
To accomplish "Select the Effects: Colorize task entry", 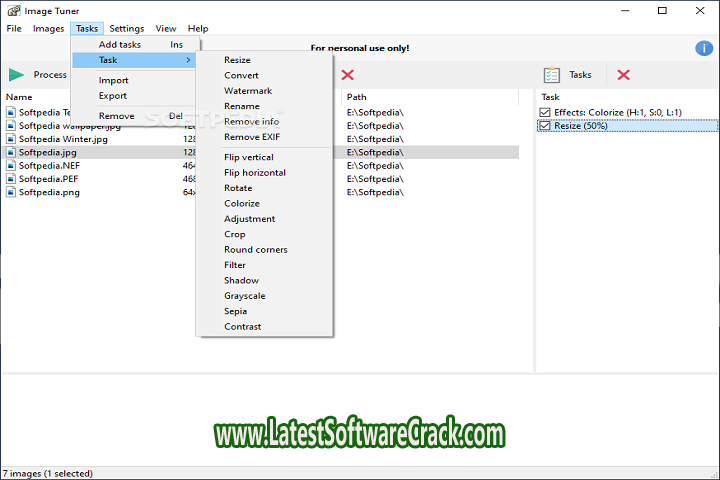I will pyautogui.click(x=627, y=112).
